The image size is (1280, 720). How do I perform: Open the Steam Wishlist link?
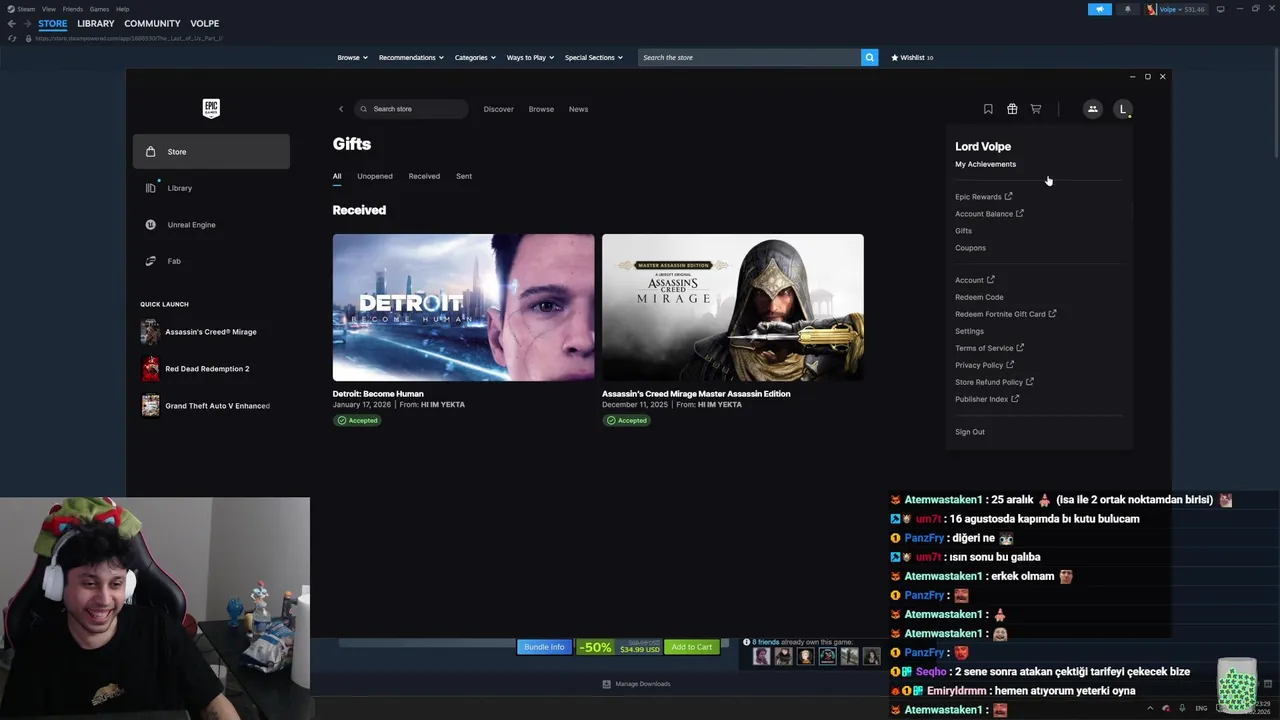912,57
